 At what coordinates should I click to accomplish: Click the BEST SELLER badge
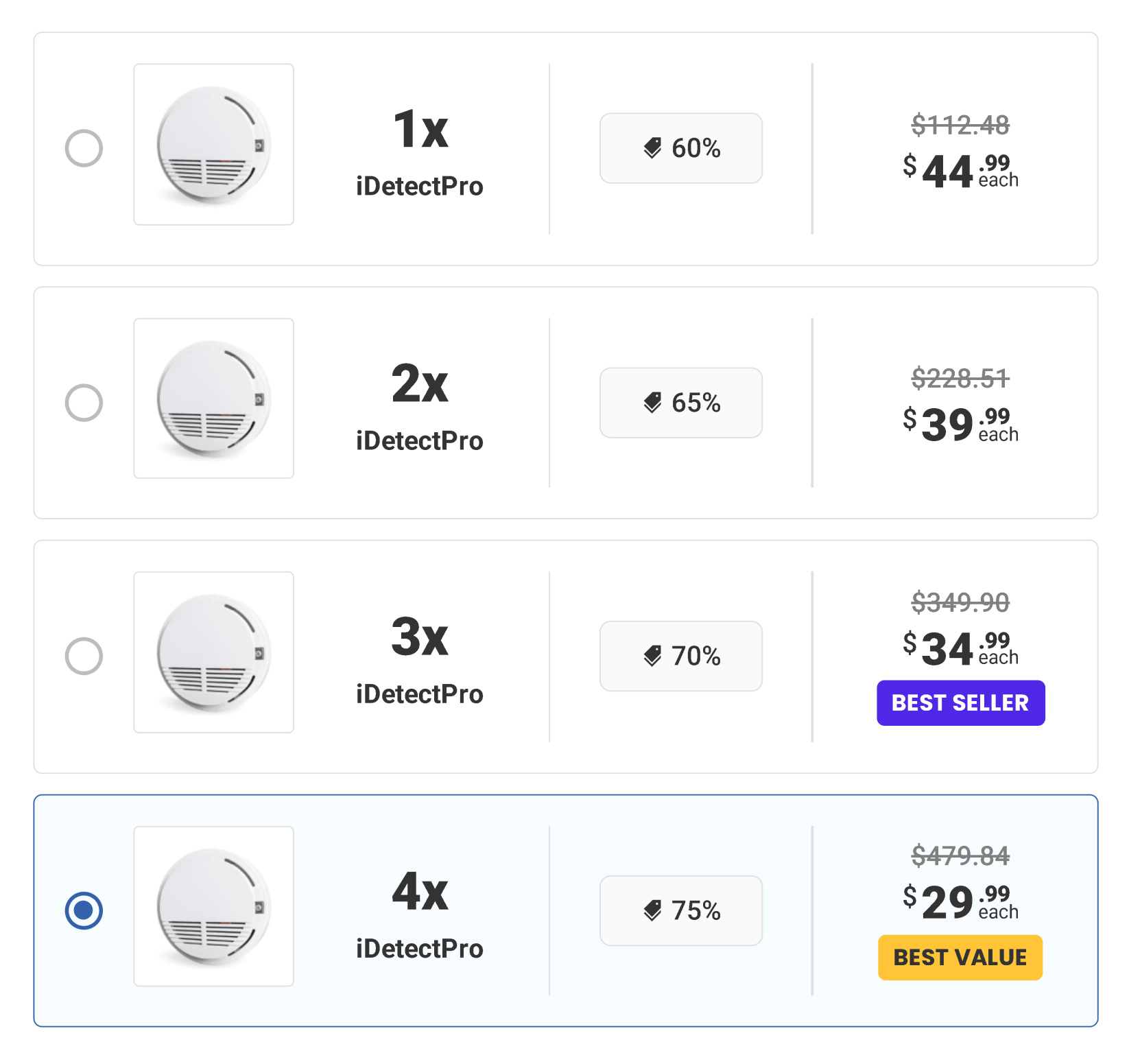[960, 702]
